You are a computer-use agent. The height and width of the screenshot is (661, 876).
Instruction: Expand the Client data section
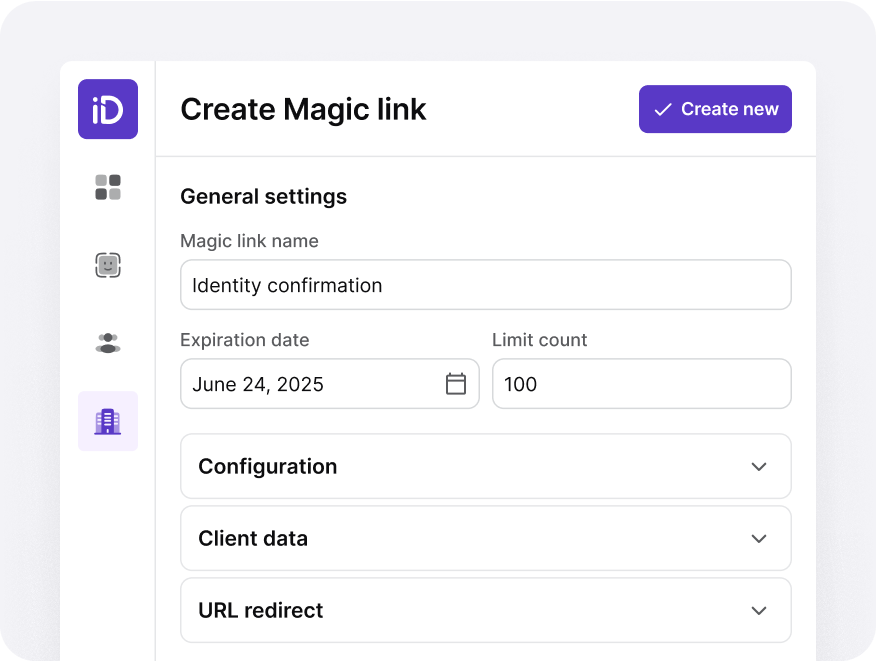[485, 538]
